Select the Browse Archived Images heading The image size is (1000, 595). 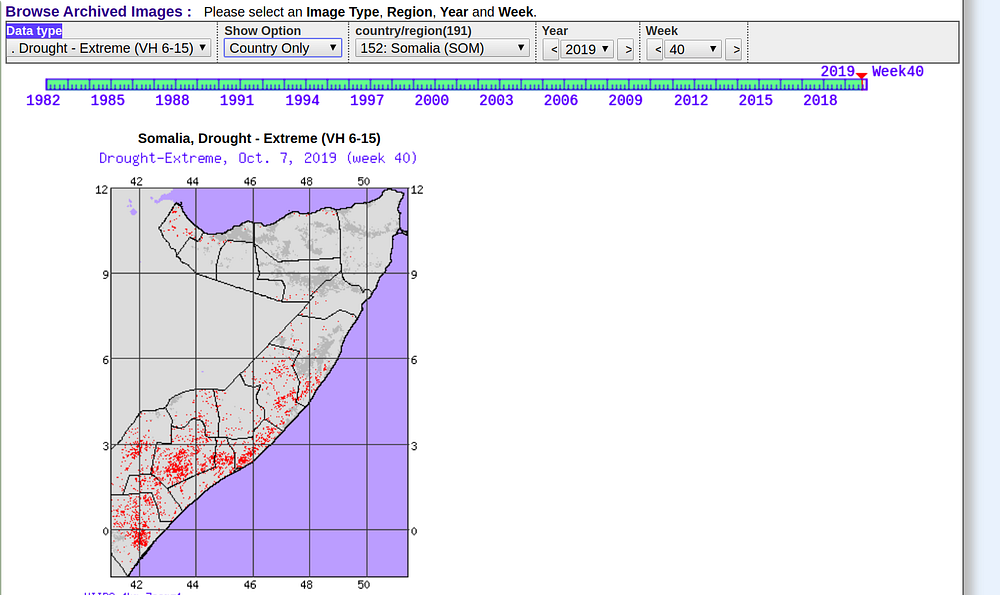(x=98, y=11)
